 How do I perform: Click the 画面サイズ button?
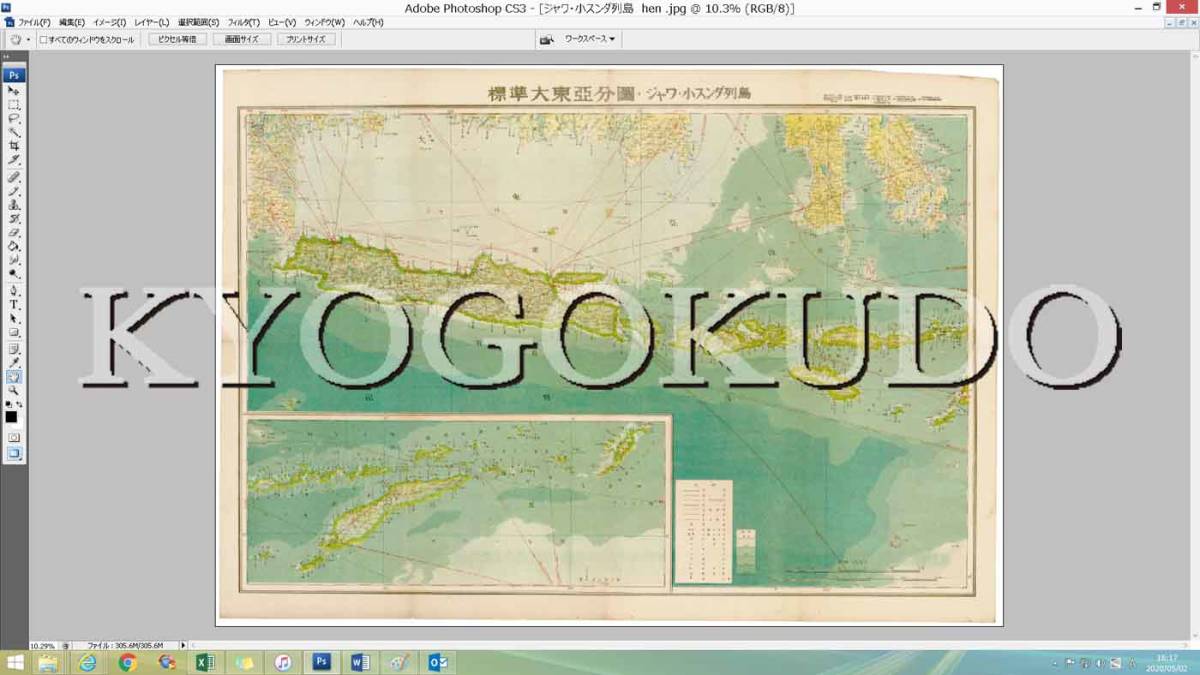[x=241, y=40]
